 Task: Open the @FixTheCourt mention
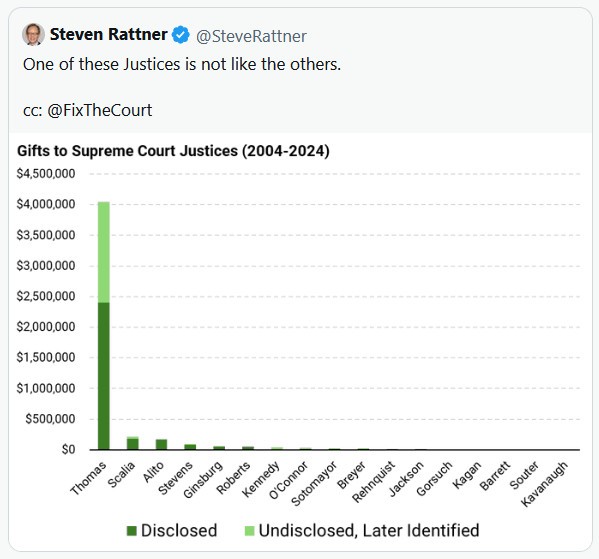[x=99, y=110]
